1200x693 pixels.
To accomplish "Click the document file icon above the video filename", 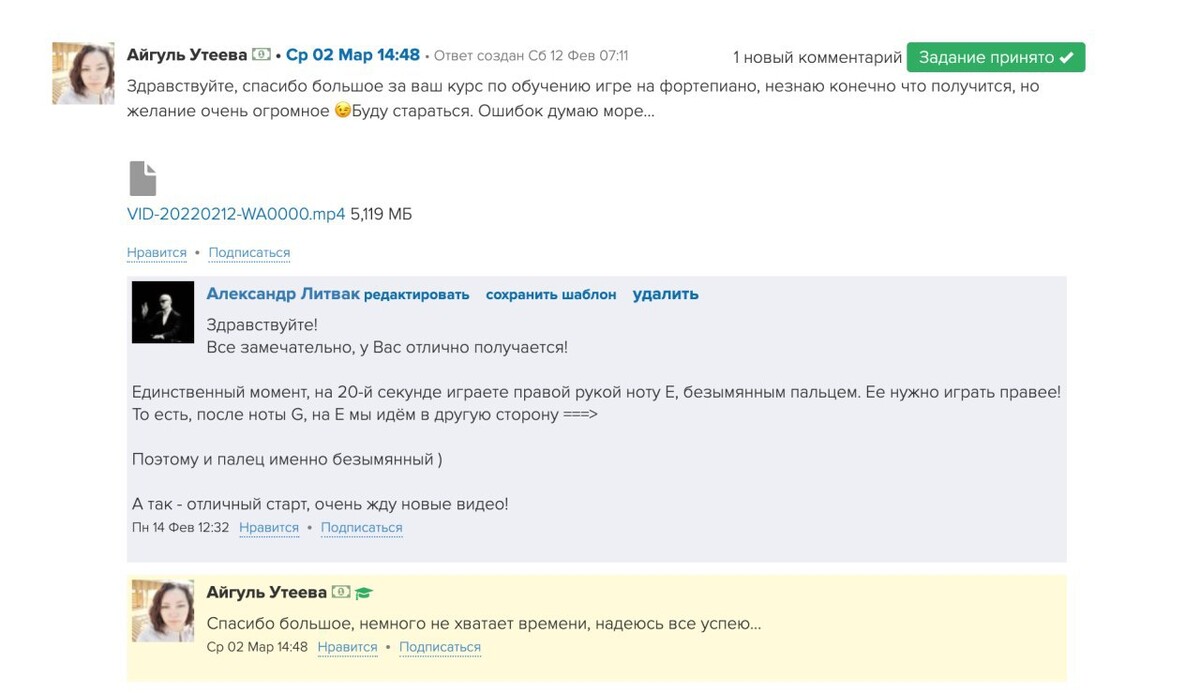I will click(x=143, y=179).
